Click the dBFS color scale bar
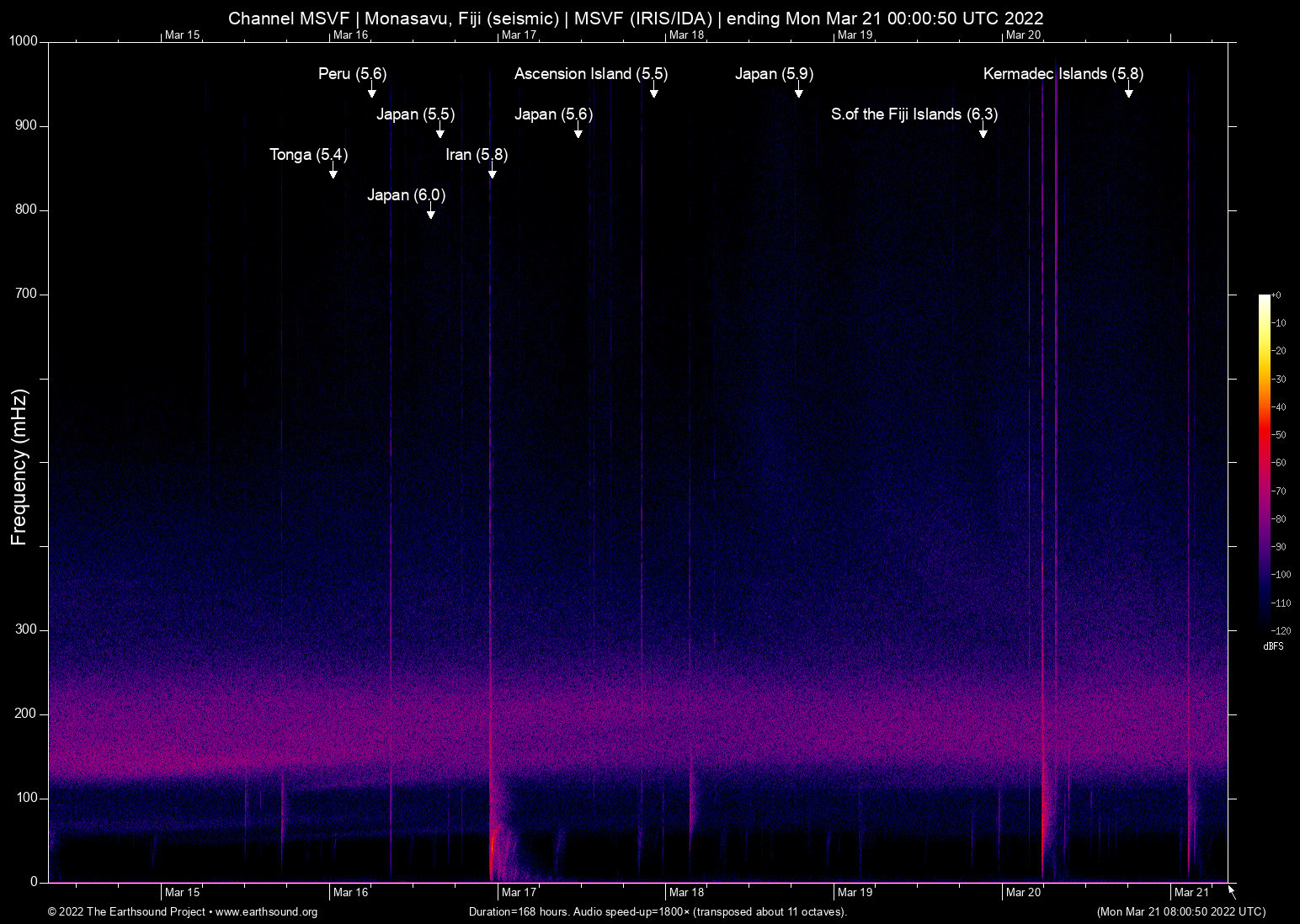1300x924 pixels. 1265,461
